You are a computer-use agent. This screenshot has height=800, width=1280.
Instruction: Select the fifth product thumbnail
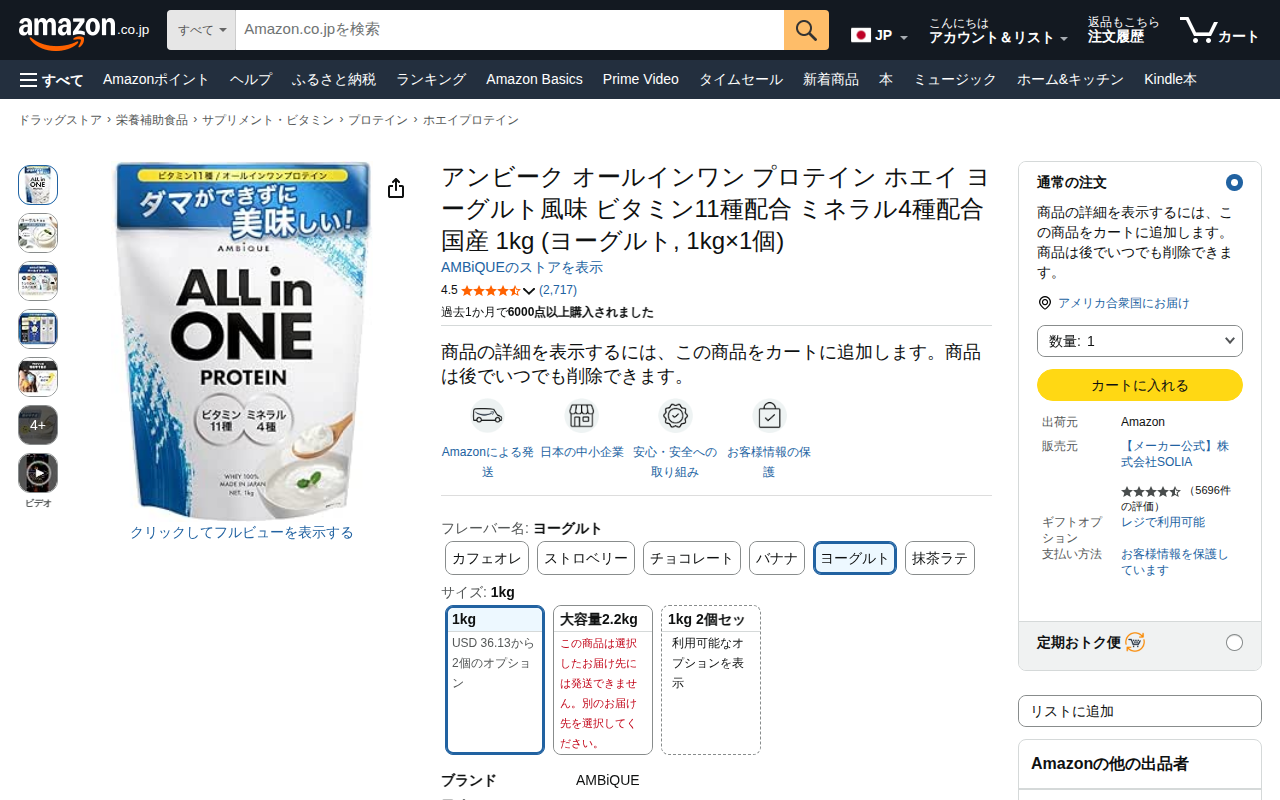(x=38, y=377)
